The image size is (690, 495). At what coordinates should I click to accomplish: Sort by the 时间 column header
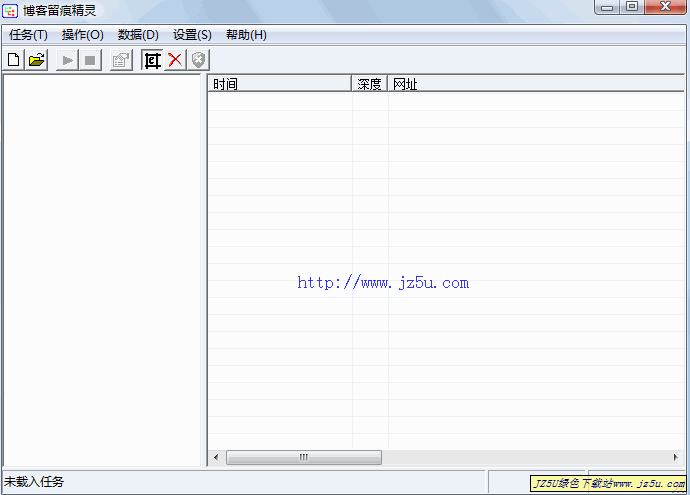coord(280,84)
